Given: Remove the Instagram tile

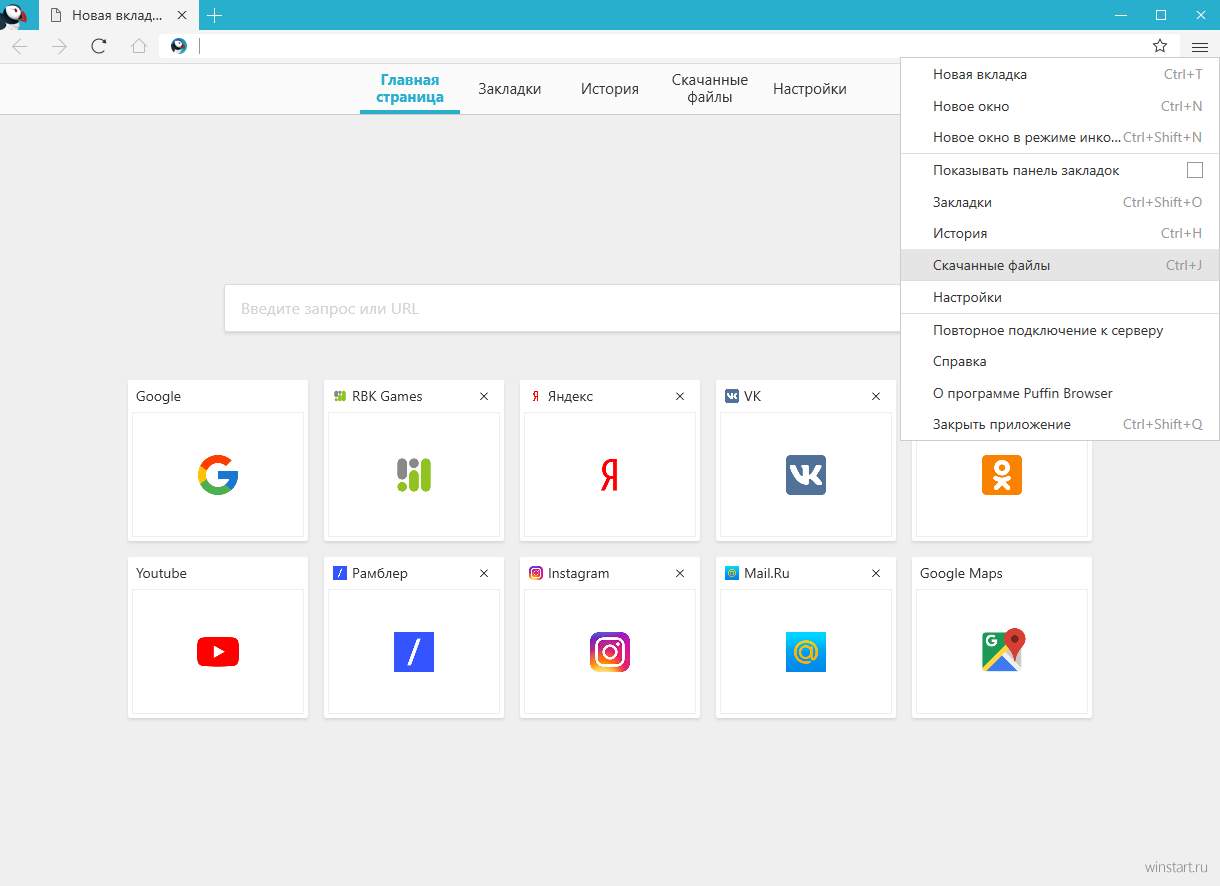Looking at the screenshot, I should coord(680,573).
